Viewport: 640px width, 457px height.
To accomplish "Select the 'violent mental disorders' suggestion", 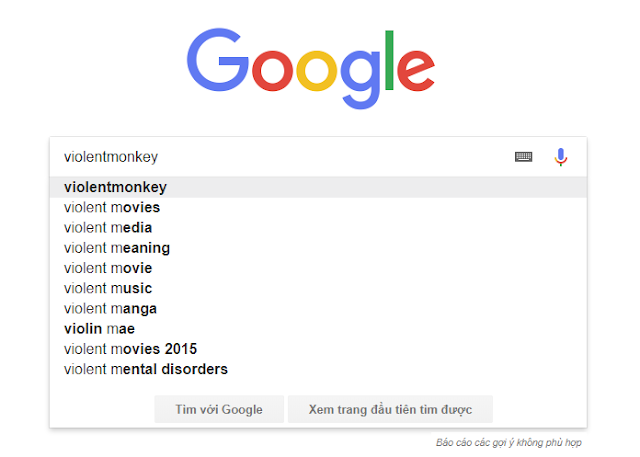I will point(318,369).
